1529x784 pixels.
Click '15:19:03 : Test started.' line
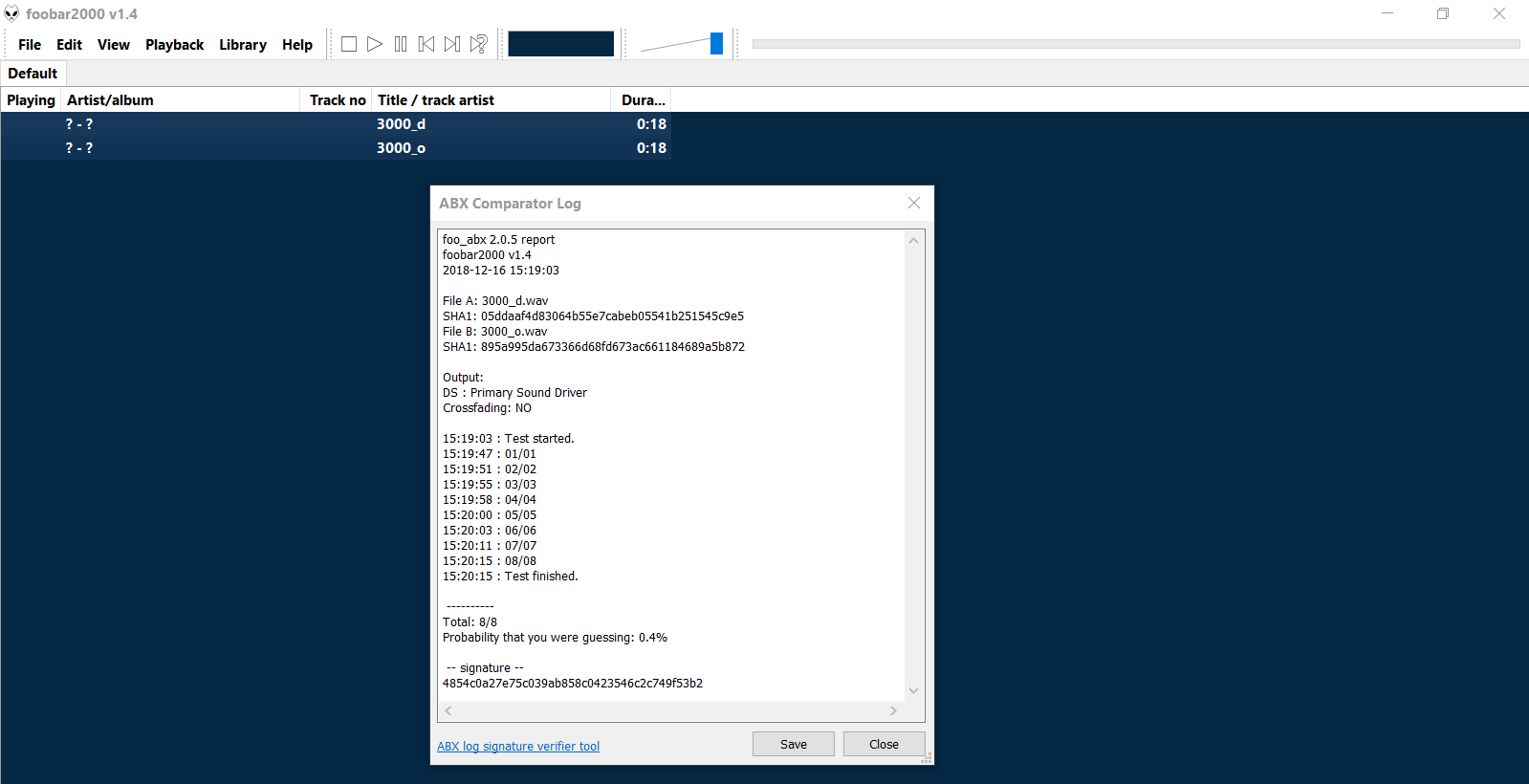[x=509, y=439]
